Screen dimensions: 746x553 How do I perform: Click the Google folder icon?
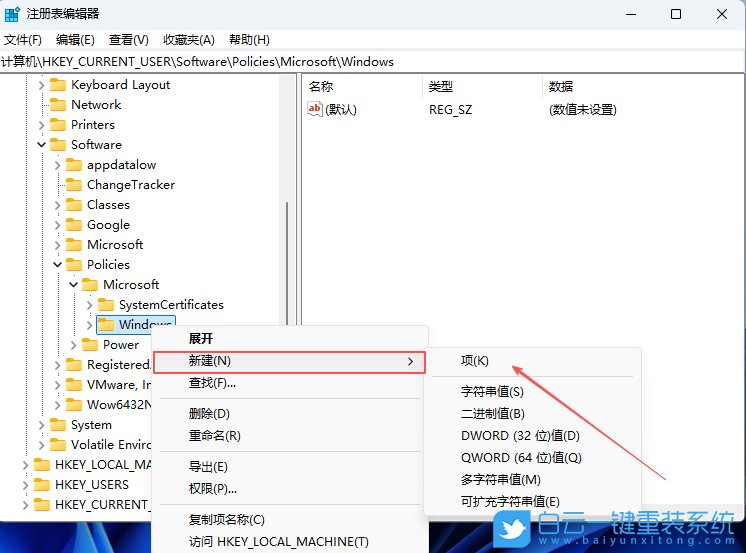(x=74, y=225)
